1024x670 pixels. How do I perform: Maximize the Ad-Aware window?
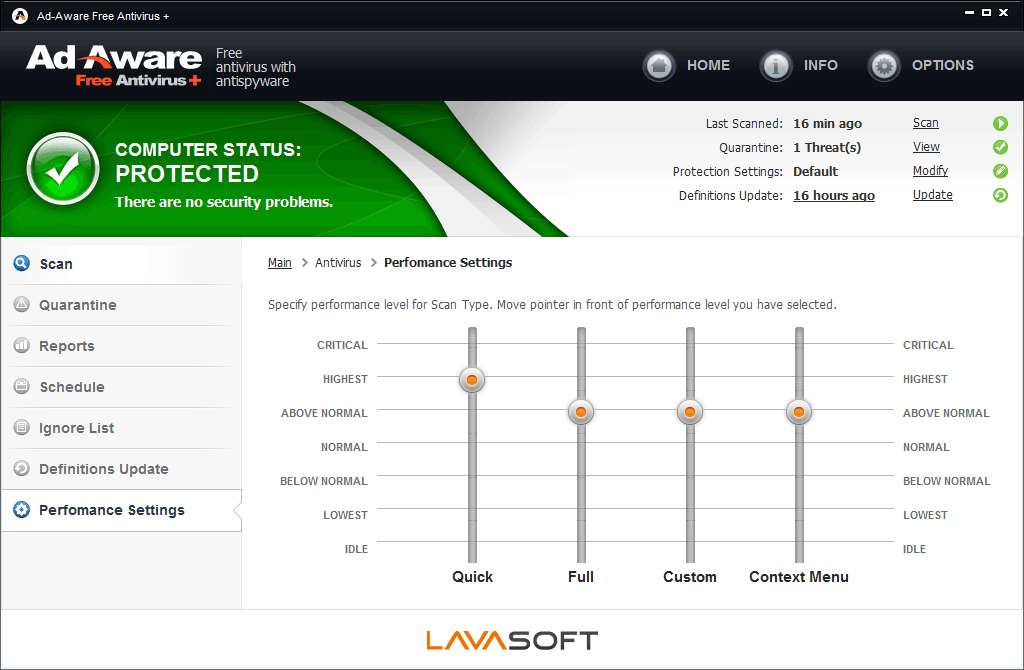[x=986, y=13]
